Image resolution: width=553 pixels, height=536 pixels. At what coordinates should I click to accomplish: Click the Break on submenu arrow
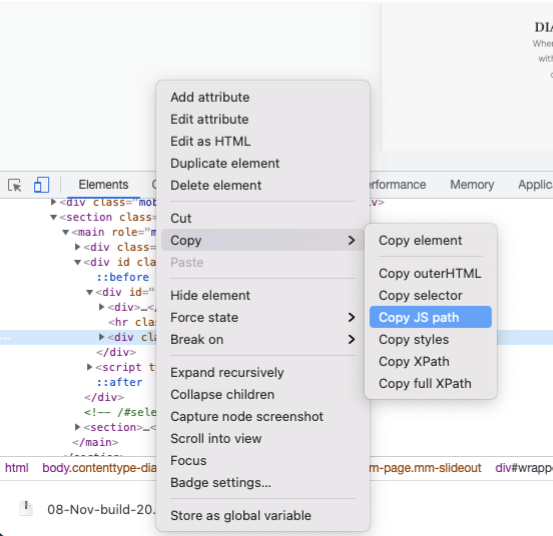click(x=351, y=340)
